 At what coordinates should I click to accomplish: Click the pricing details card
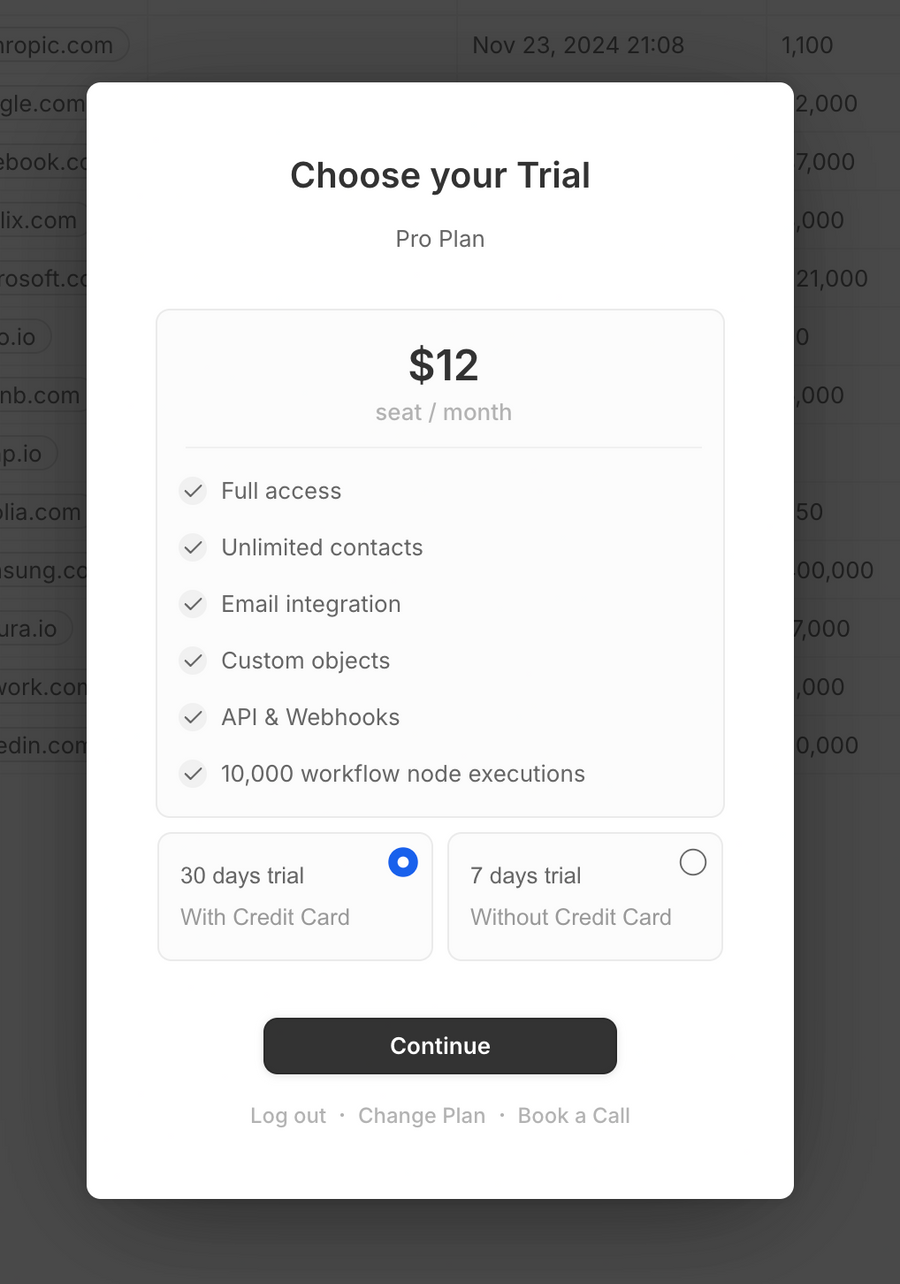pyautogui.click(x=440, y=562)
